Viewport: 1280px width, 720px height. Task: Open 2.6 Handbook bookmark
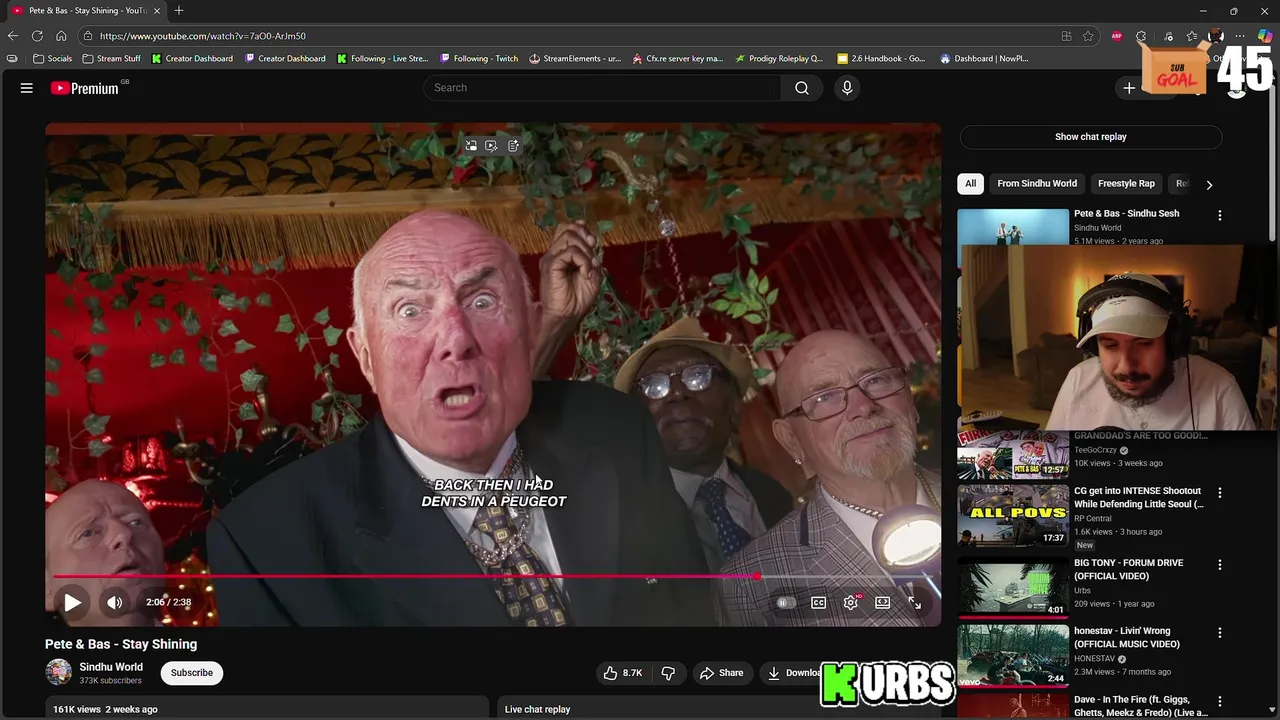881,59
